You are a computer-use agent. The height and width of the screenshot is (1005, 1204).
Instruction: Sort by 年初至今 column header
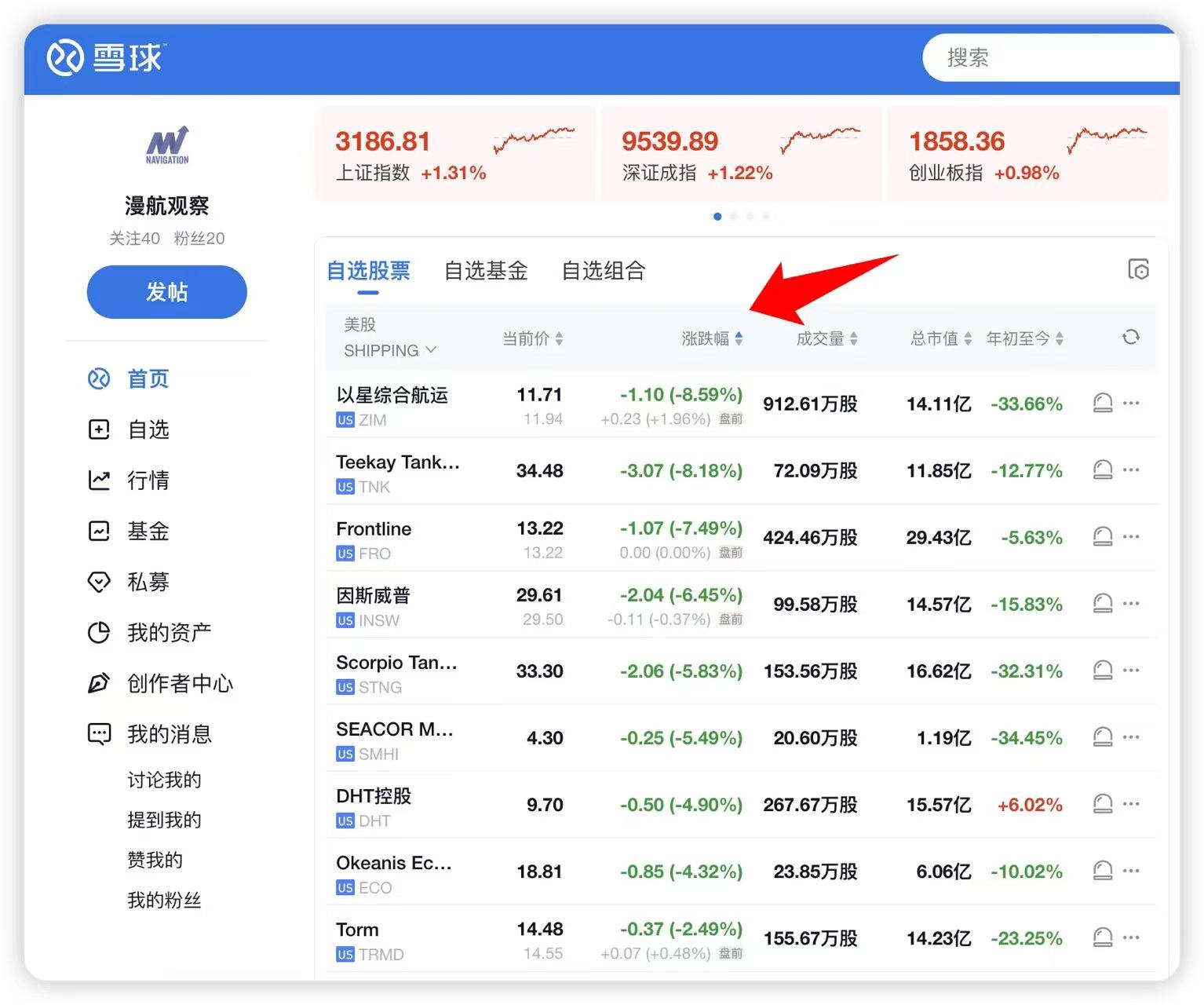pyautogui.click(x=1024, y=338)
